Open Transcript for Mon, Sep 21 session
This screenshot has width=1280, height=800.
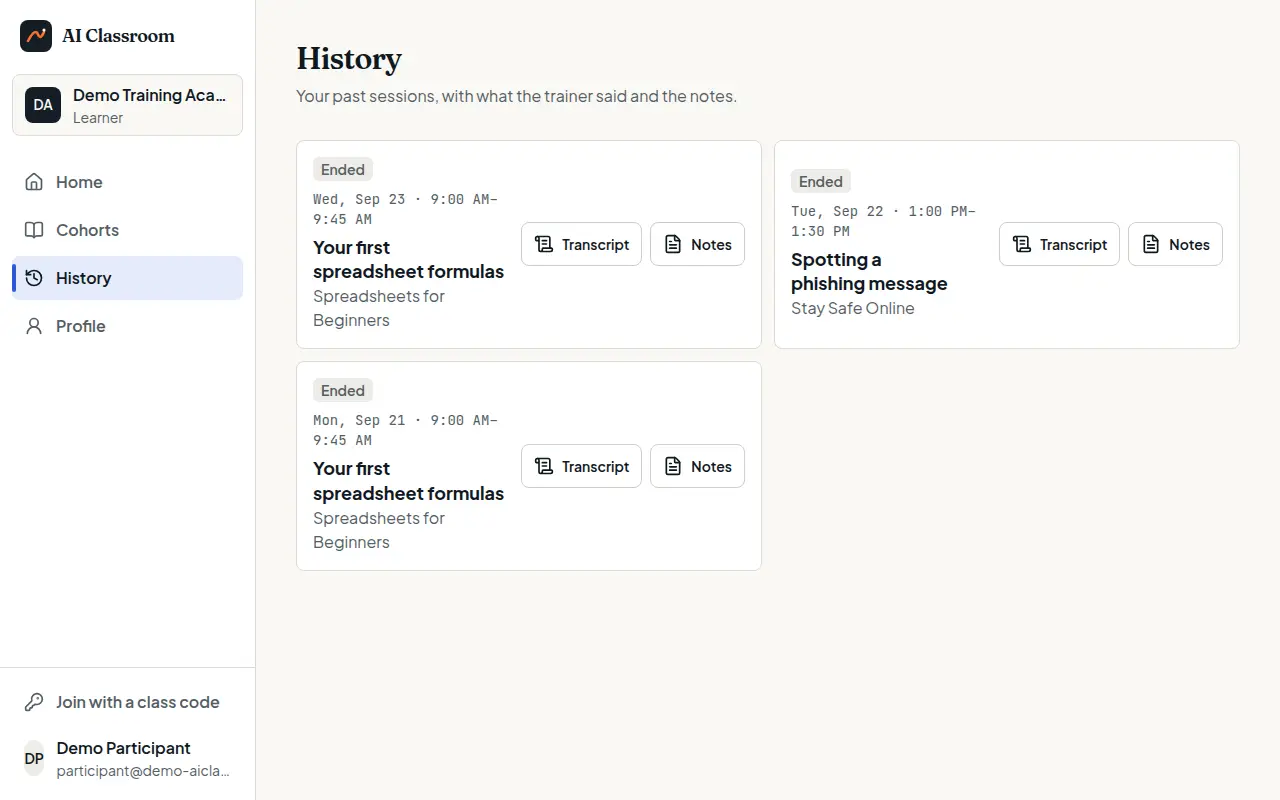coord(581,466)
